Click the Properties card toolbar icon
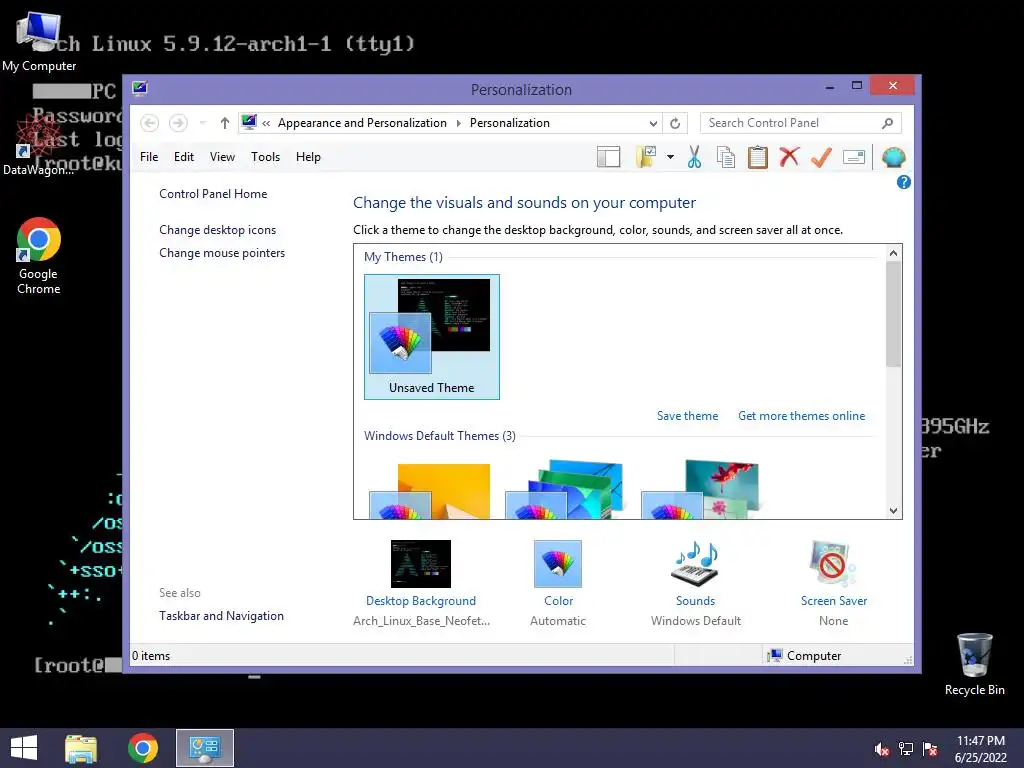This screenshot has height=768, width=1024. [x=854, y=157]
